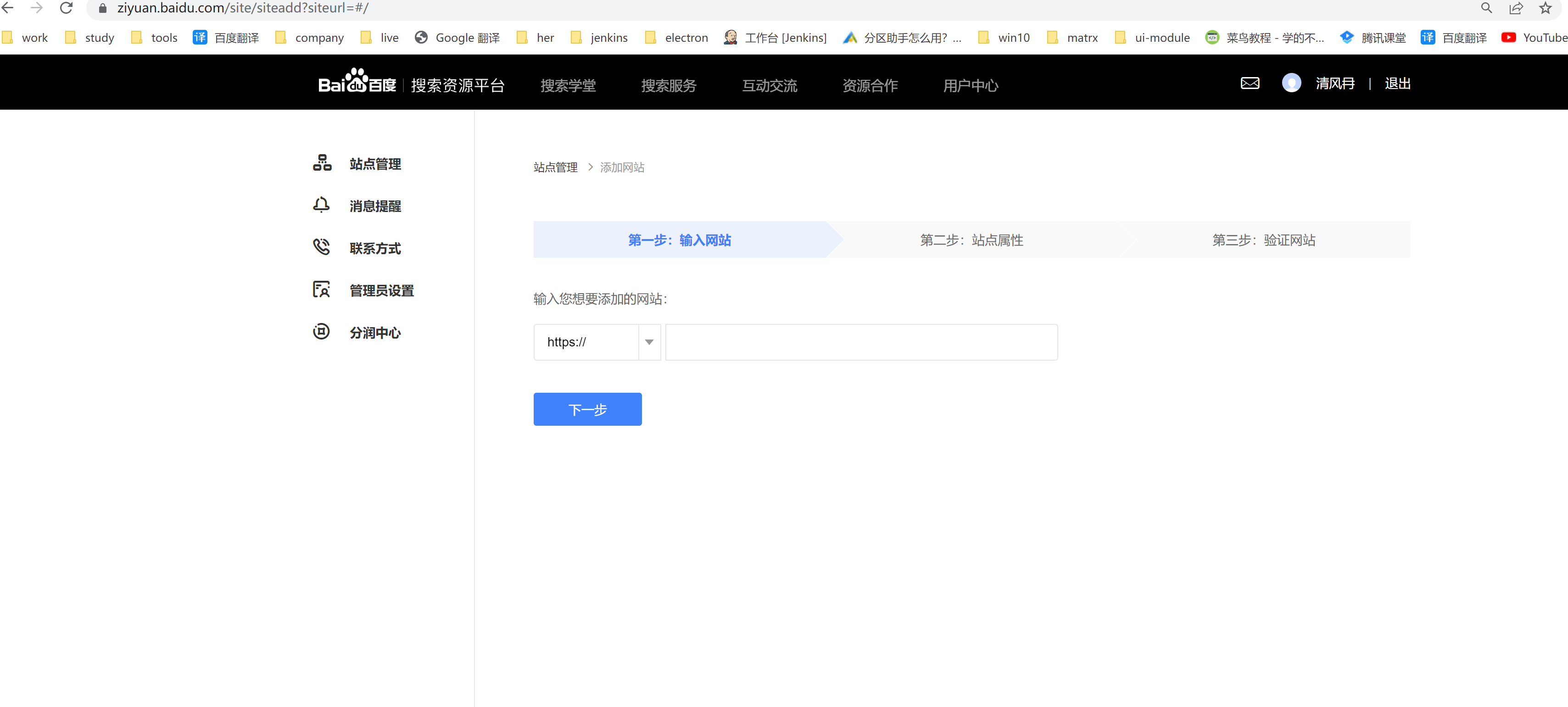The width and height of the screenshot is (1568, 707).
Task: Reload the page with the refresh icon
Action: 66,8
